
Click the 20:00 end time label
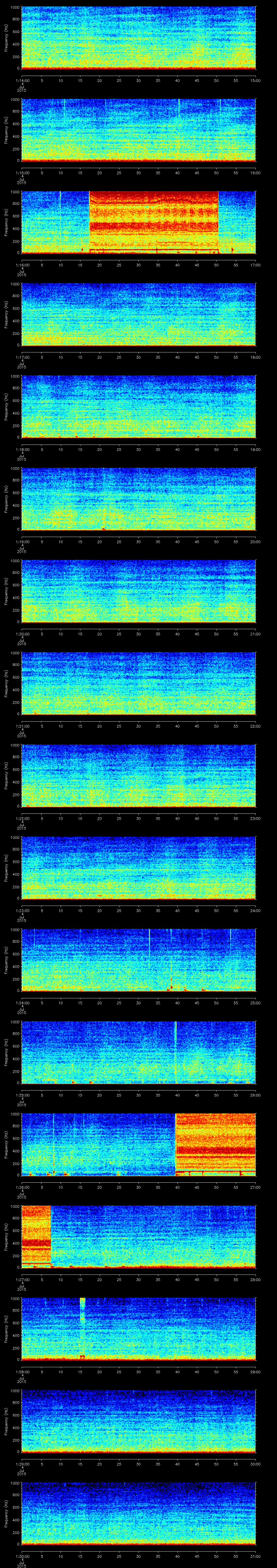click(x=256, y=542)
